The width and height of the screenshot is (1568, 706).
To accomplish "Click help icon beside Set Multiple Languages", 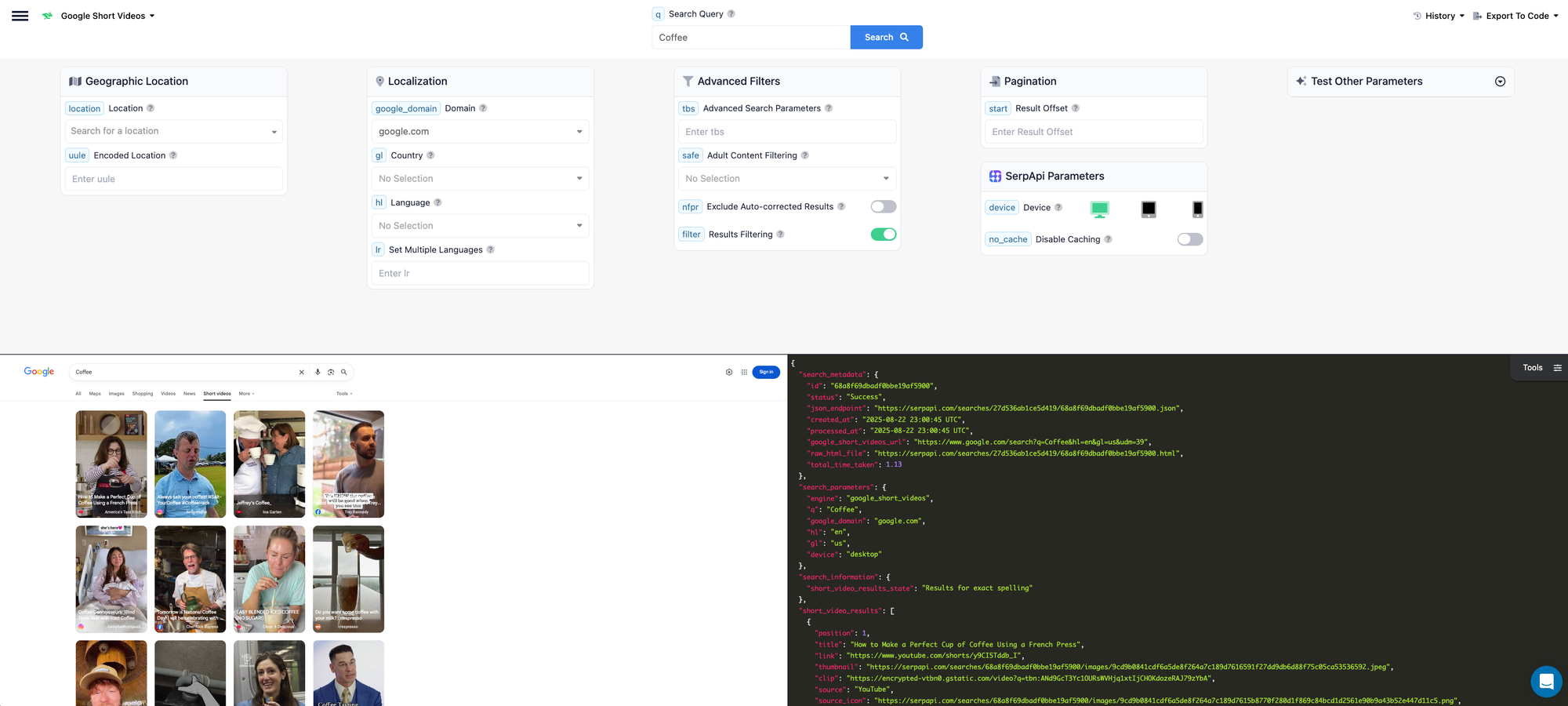I will point(491,249).
